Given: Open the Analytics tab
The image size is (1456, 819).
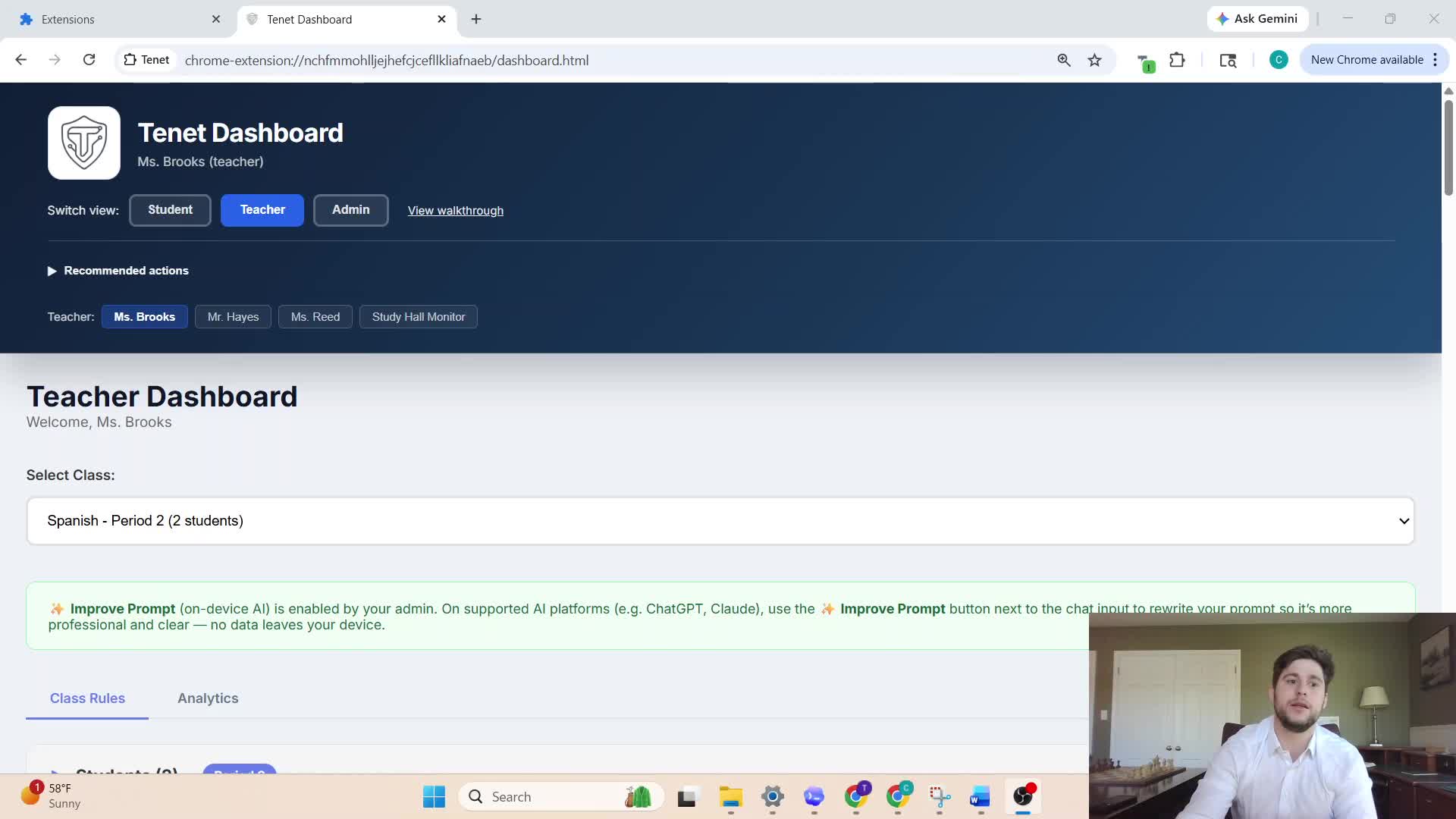Looking at the screenshot, I should (208, 698).
